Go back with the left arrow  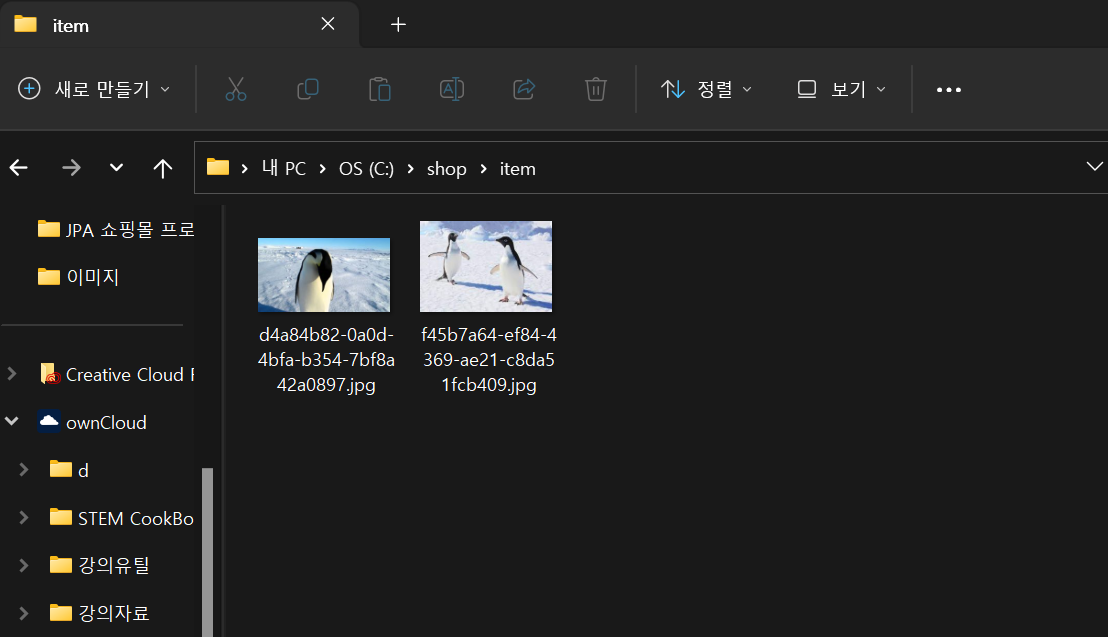click(19, 168)
